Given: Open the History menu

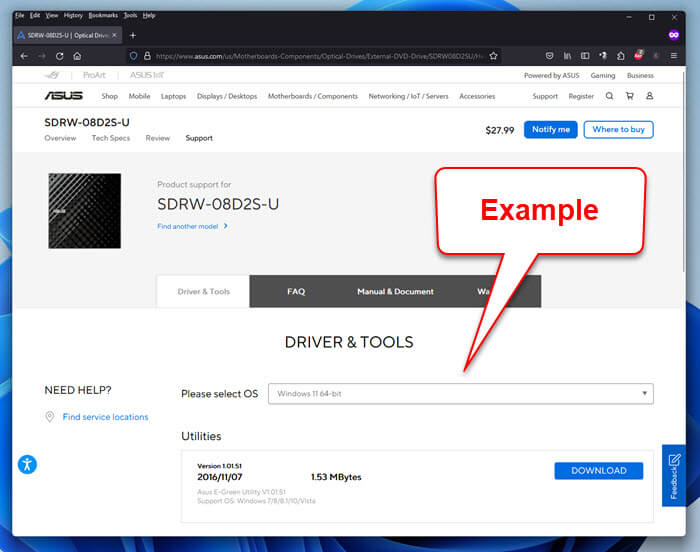Looking at the screenshot, I should pos(73,15).
